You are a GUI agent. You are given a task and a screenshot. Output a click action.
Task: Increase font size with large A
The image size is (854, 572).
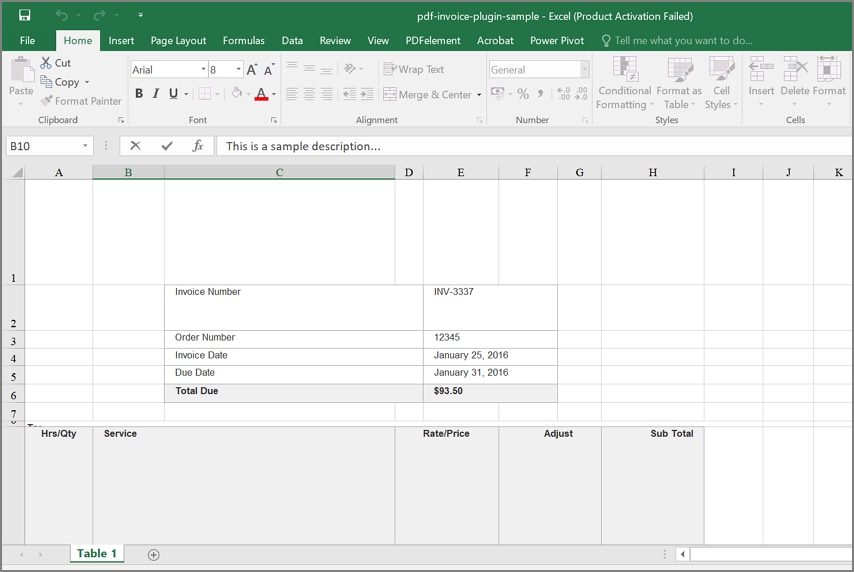[252, 69]
